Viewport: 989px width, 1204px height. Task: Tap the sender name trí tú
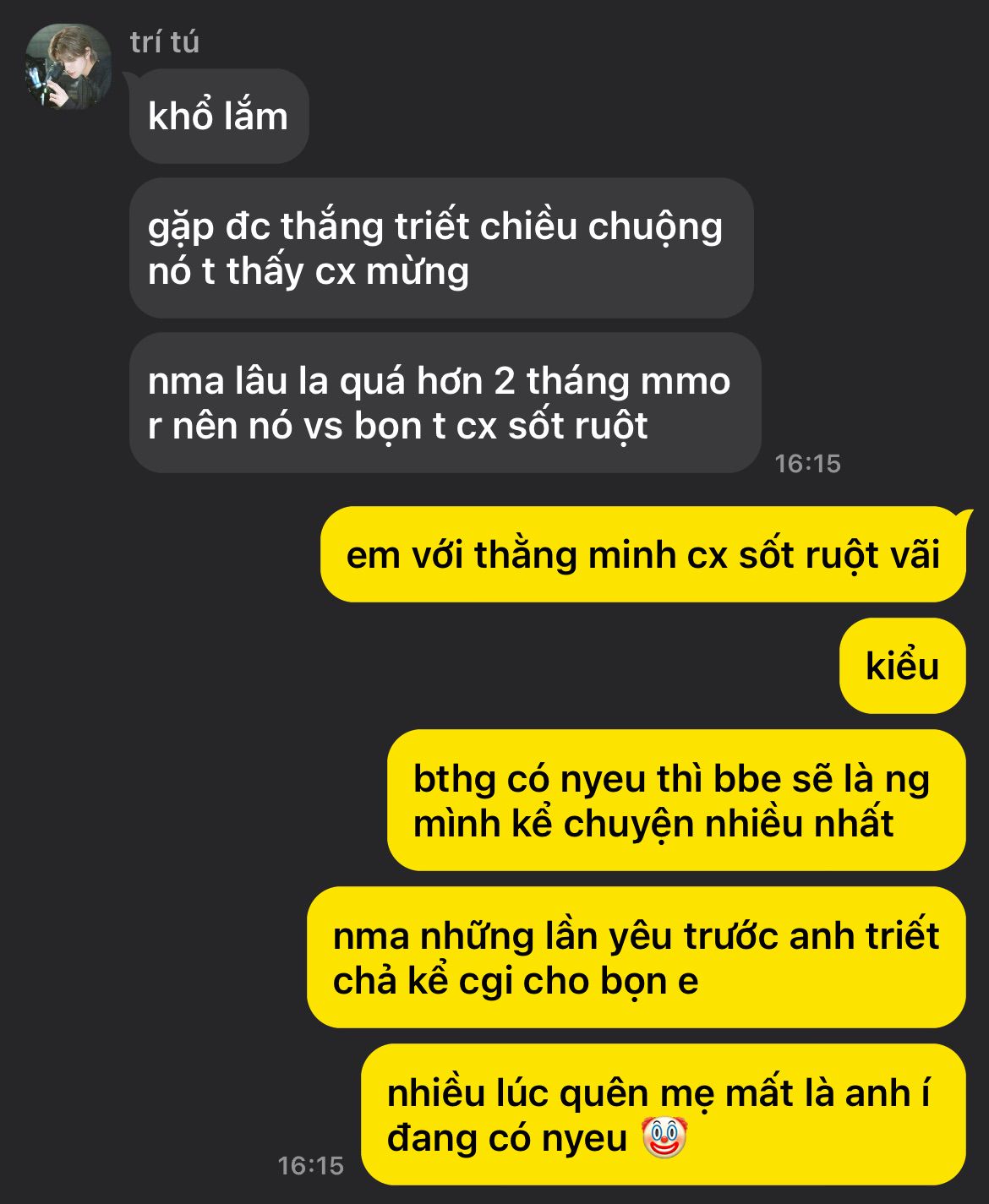(165, 42)
